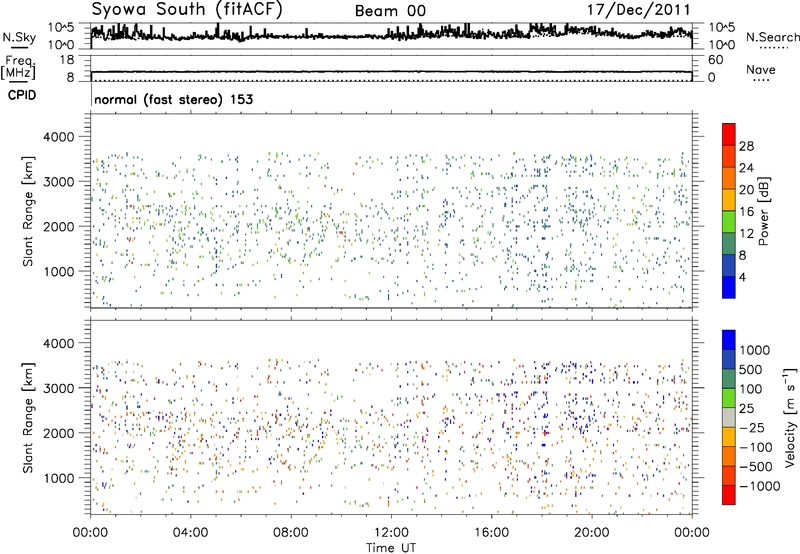
Task: Click the gray -25 to 25 velocity swatch
Action: coord(729,417)
